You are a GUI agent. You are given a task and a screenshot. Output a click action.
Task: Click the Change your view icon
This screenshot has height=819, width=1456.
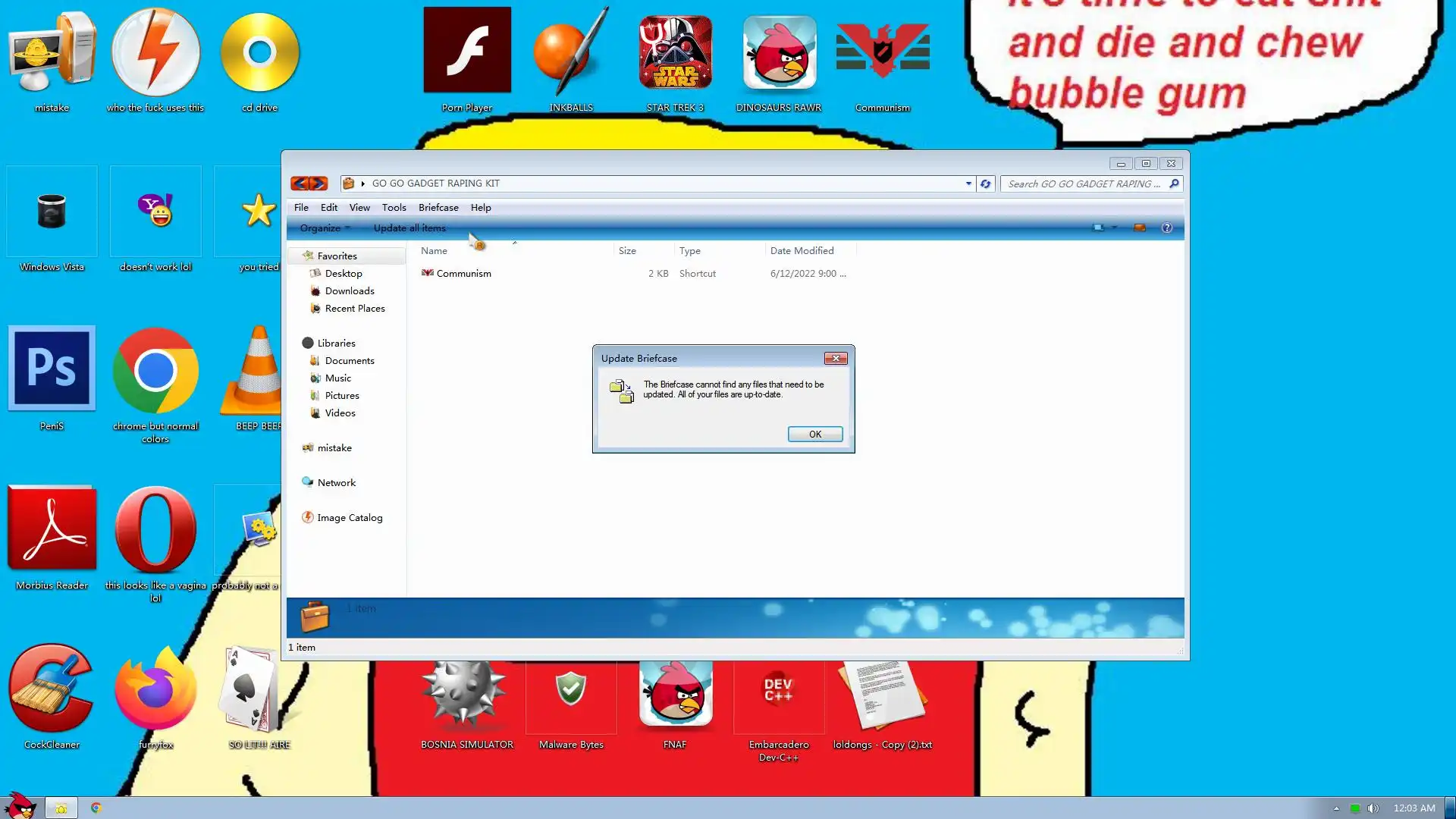pos(1097,227)
